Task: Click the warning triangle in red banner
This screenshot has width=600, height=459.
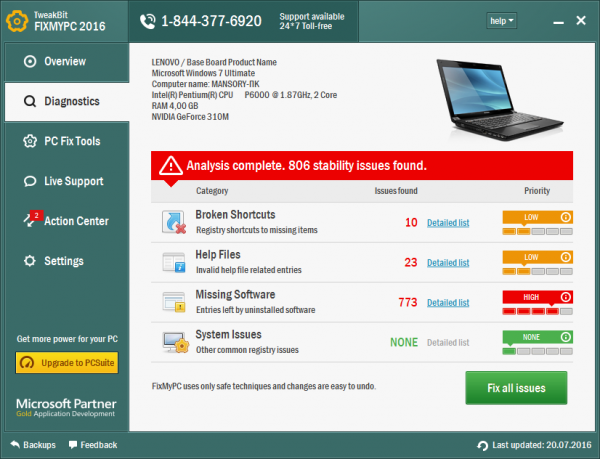Action: [171, 165]
